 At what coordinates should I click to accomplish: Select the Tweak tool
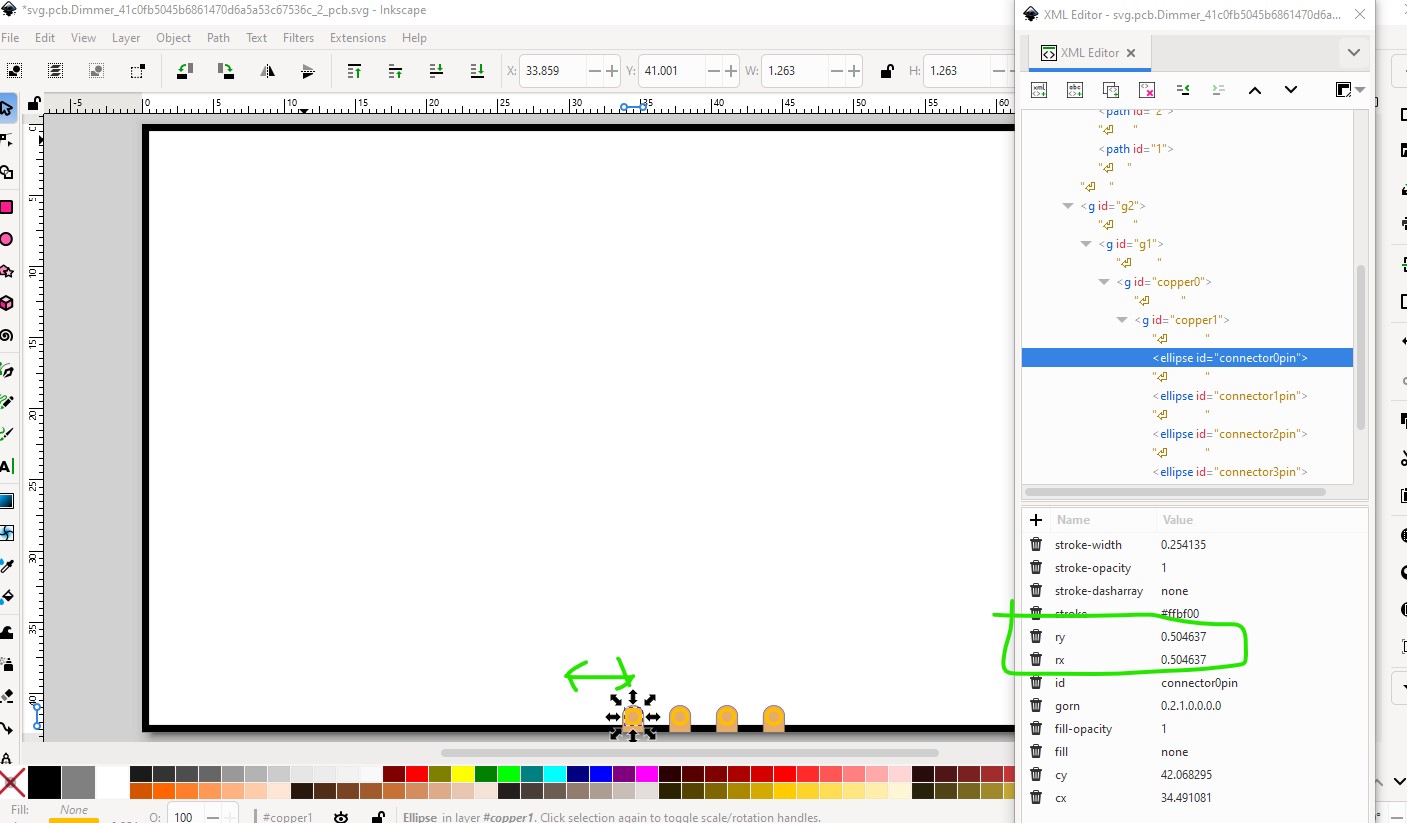[x=6, y=631]
